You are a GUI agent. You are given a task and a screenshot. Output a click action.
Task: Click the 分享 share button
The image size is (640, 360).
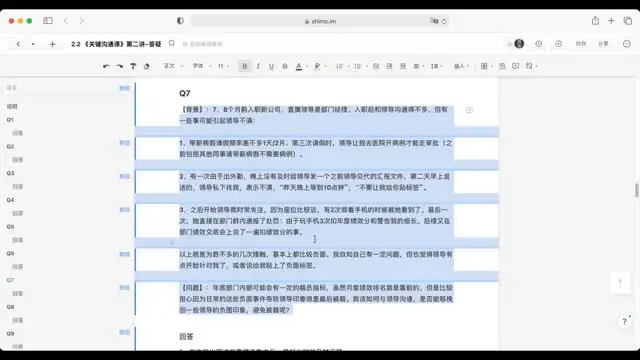(603, 44)
